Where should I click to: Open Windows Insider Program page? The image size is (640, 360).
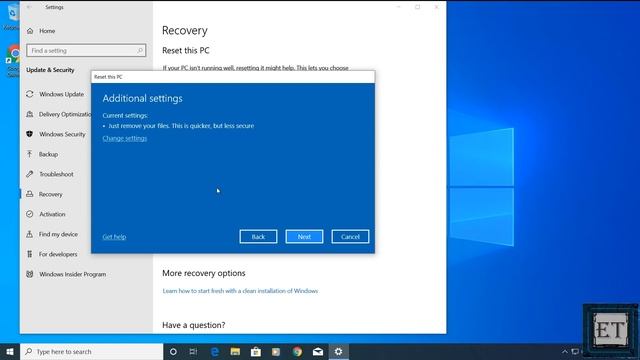click(x=73, y=274)
